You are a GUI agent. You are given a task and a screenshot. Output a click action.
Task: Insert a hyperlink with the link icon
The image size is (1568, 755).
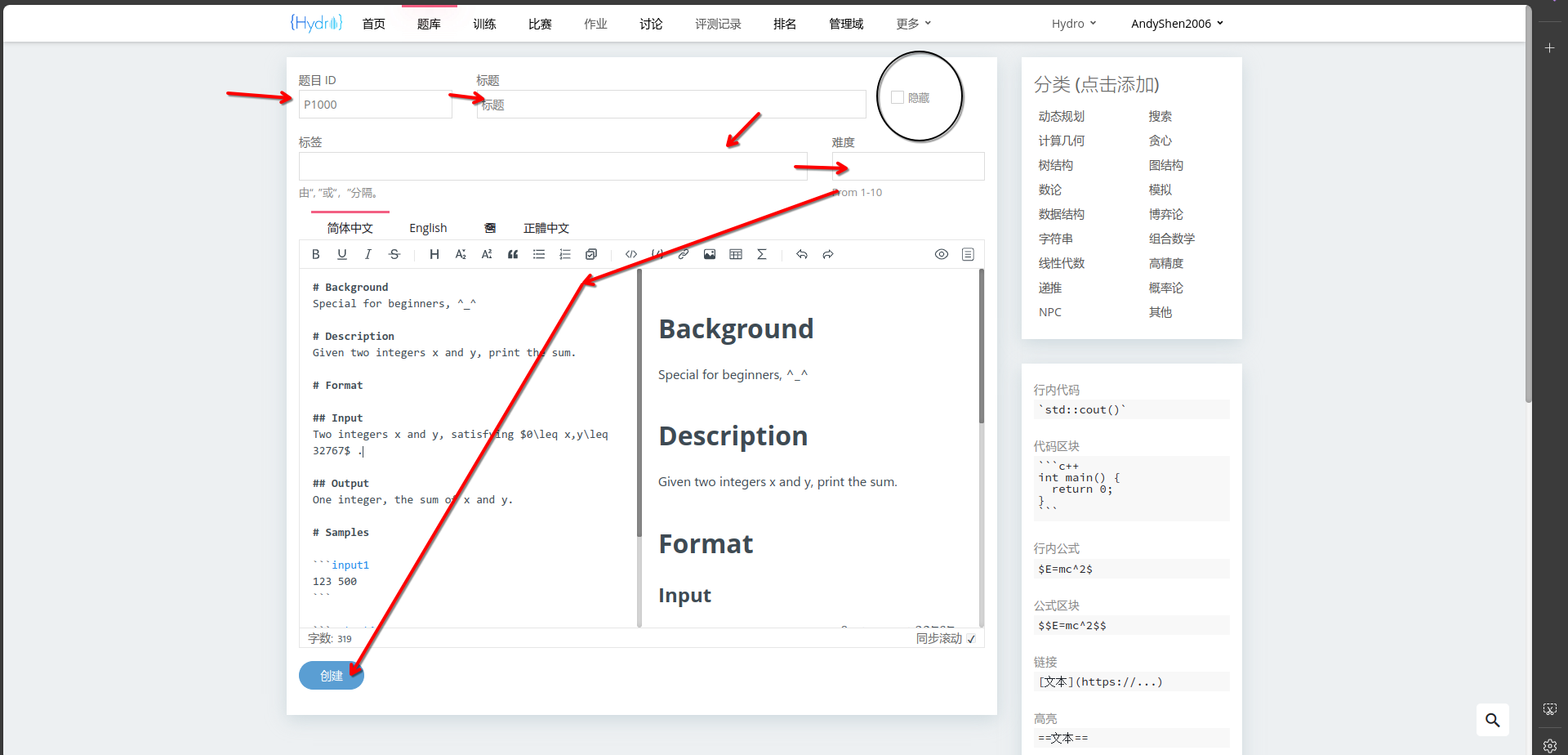click(x=684, y=254)
